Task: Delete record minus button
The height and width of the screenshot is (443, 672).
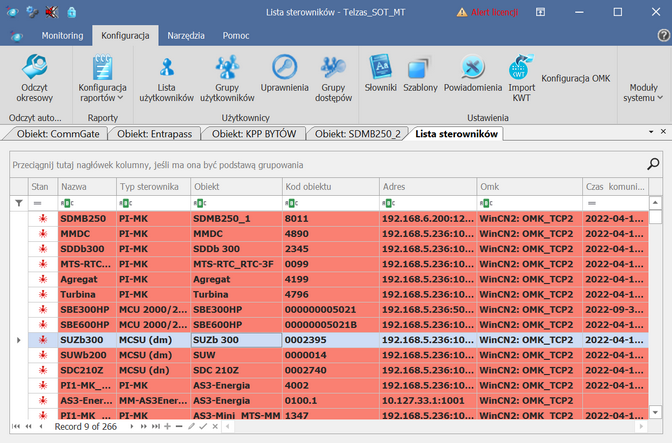Action: click(179, 426)
